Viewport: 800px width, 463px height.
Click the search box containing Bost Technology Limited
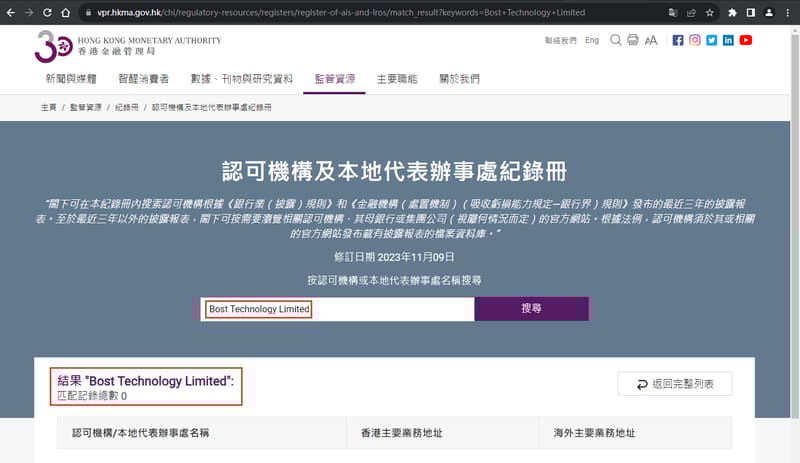tap(337, 309)
